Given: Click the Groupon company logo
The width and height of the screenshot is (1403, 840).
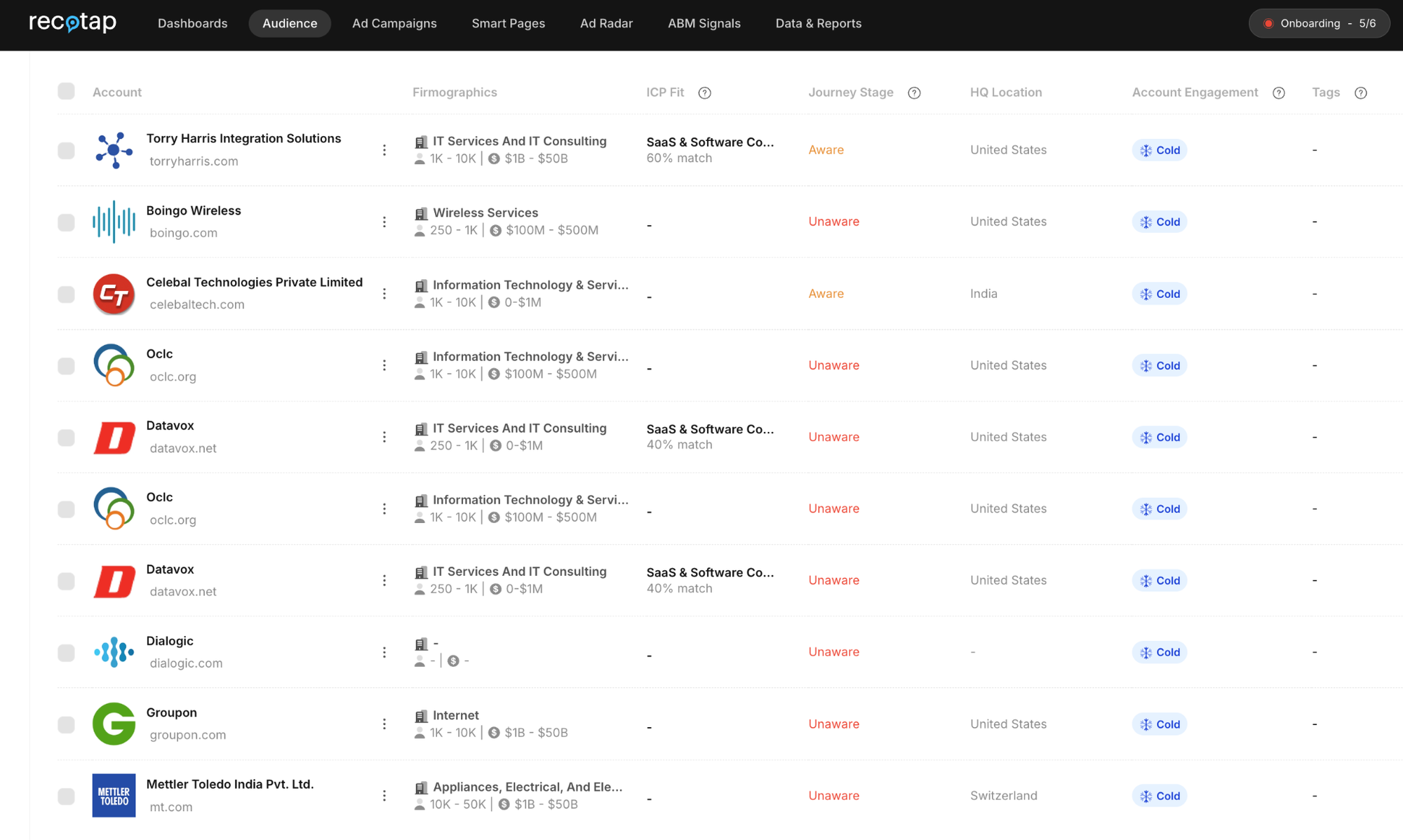Looking at the screenshot, I should 114,724.
